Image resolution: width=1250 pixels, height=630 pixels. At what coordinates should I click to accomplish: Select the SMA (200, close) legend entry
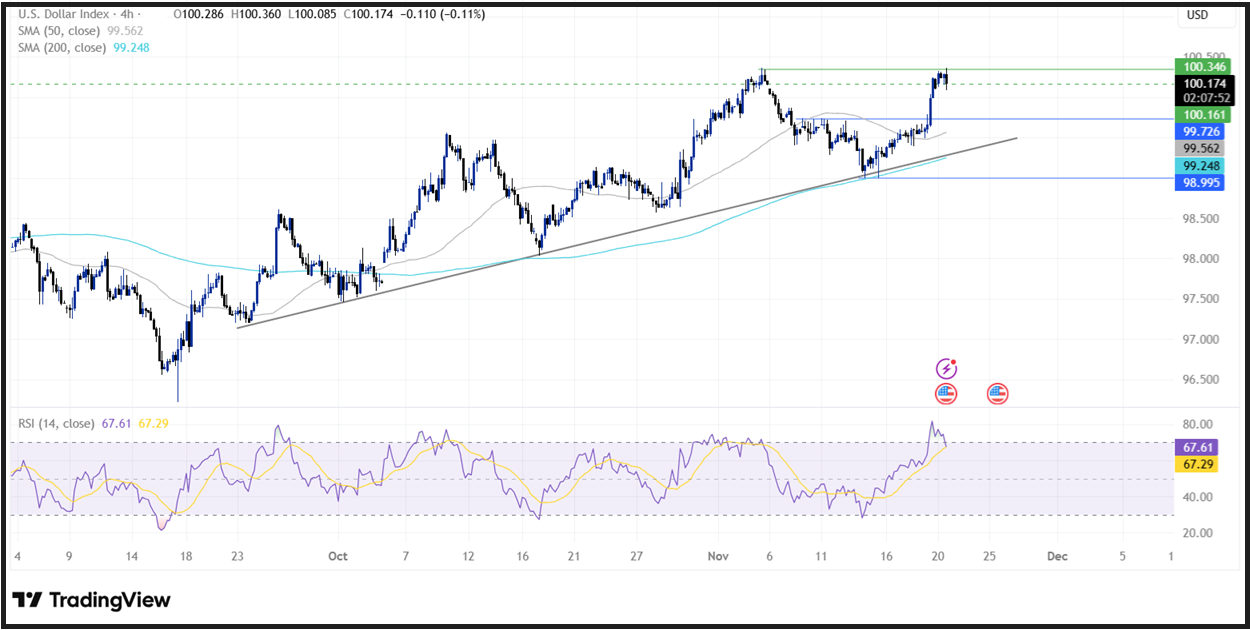point(60,48)
